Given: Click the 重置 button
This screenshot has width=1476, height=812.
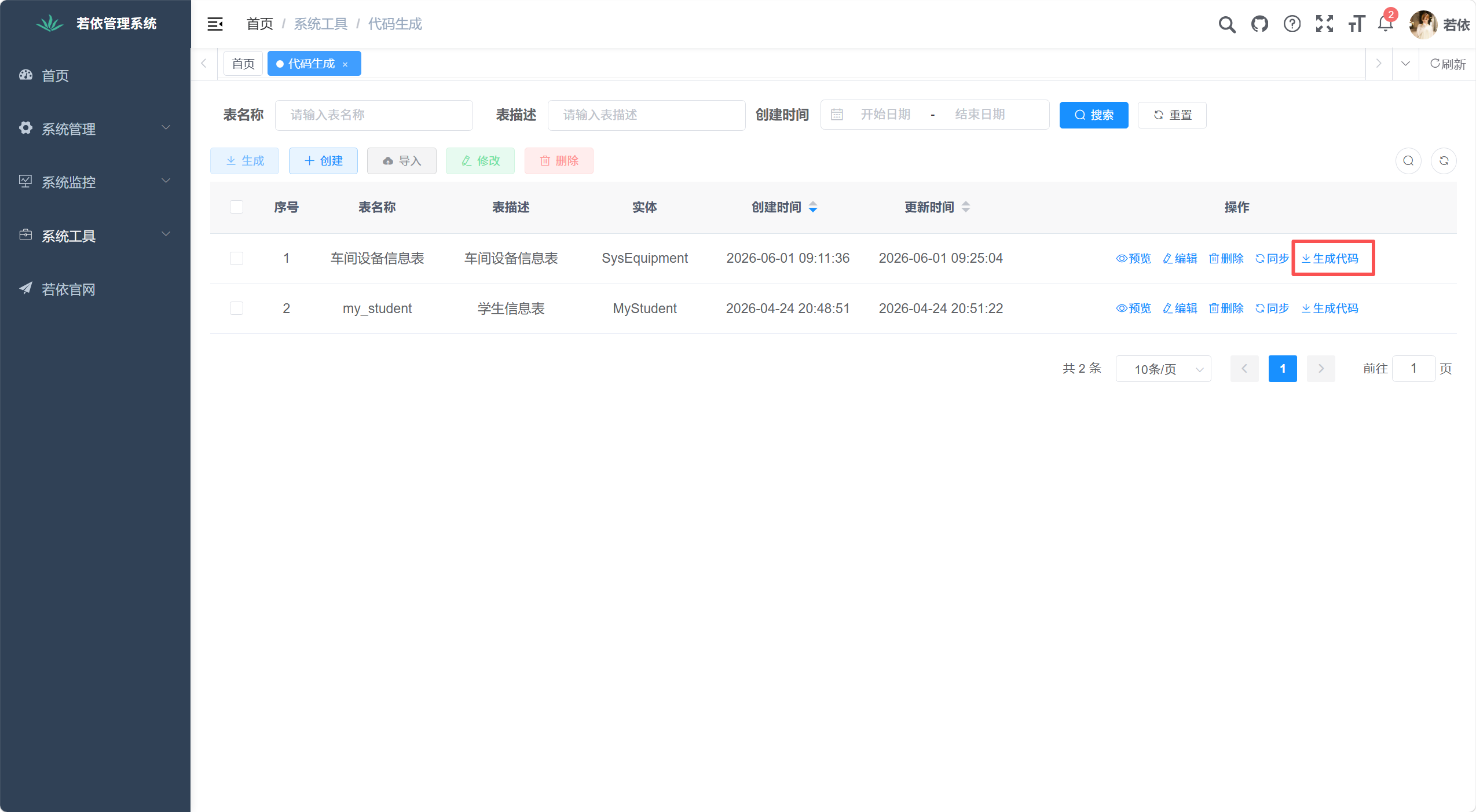Looking at the screenshot, I should 1172,115.
